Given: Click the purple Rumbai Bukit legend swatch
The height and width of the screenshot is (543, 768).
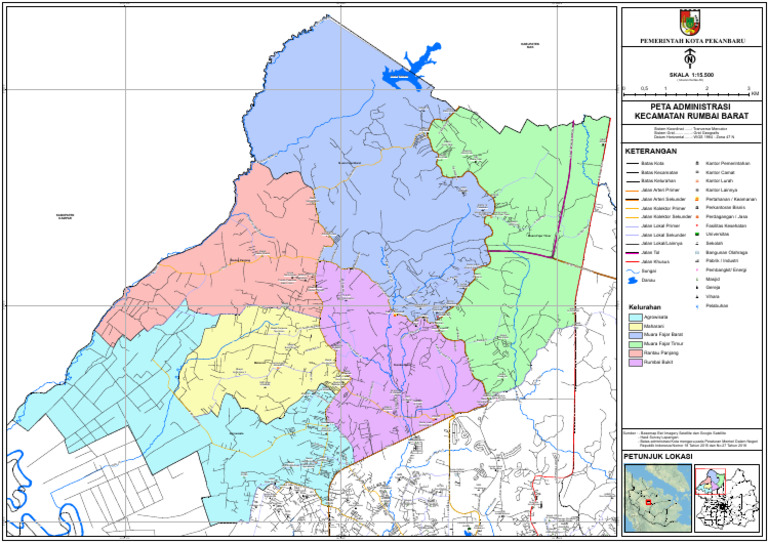Looking at the screenshot, I should (635, 363).
